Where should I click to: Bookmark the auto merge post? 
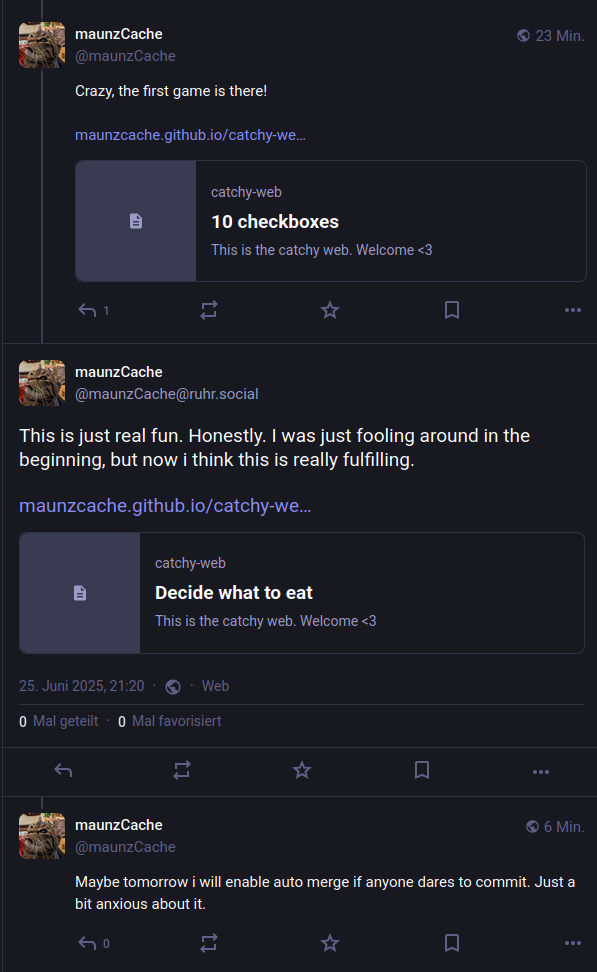(452, 943)
